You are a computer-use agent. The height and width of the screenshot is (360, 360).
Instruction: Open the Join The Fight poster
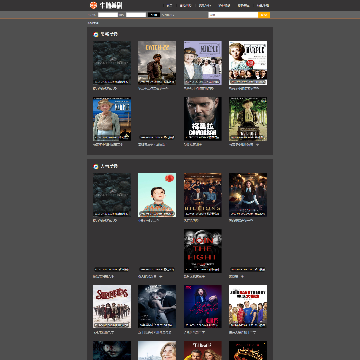(x=203, y=251)
